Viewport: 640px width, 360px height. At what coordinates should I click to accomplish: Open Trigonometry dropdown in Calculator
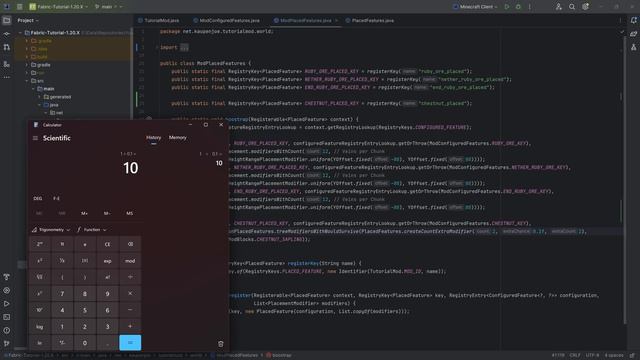pyautogui.click(x=51, y=230)
